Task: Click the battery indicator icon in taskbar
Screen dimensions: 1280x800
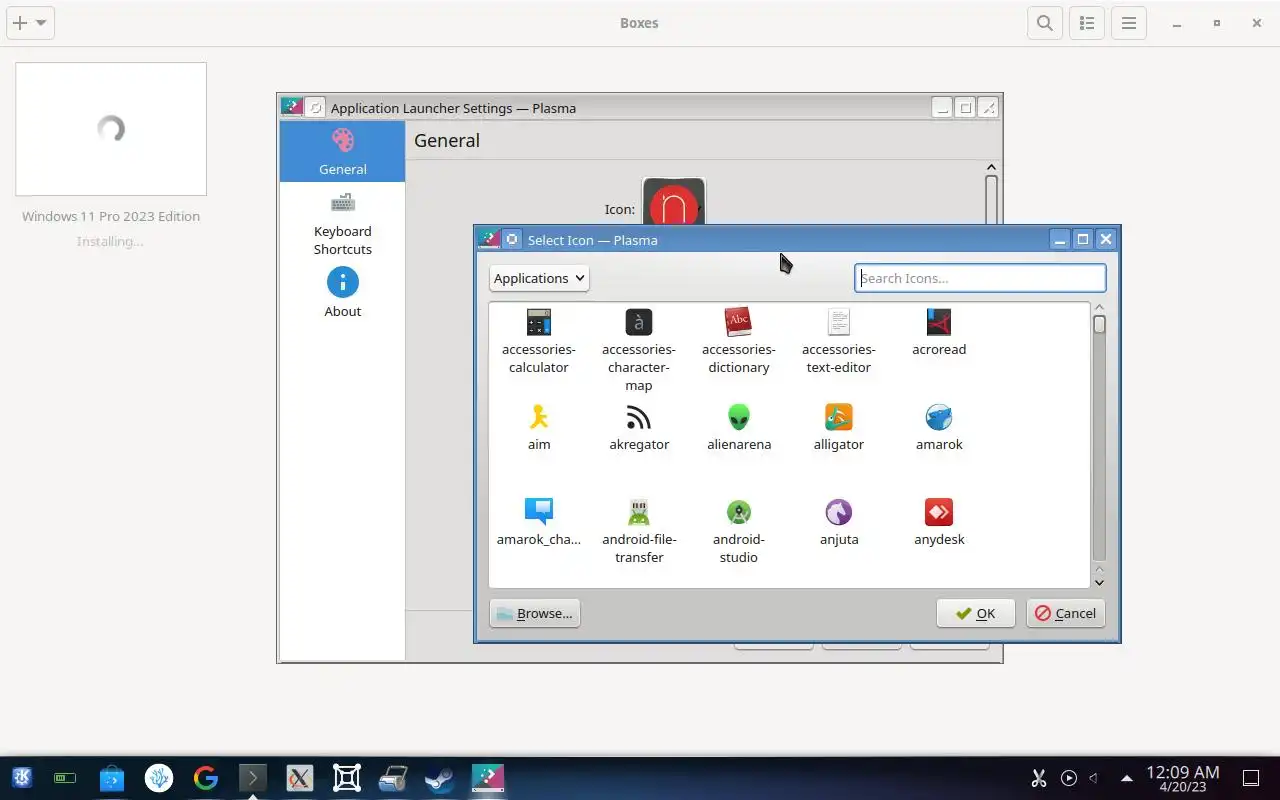Action: click(65, 778)
